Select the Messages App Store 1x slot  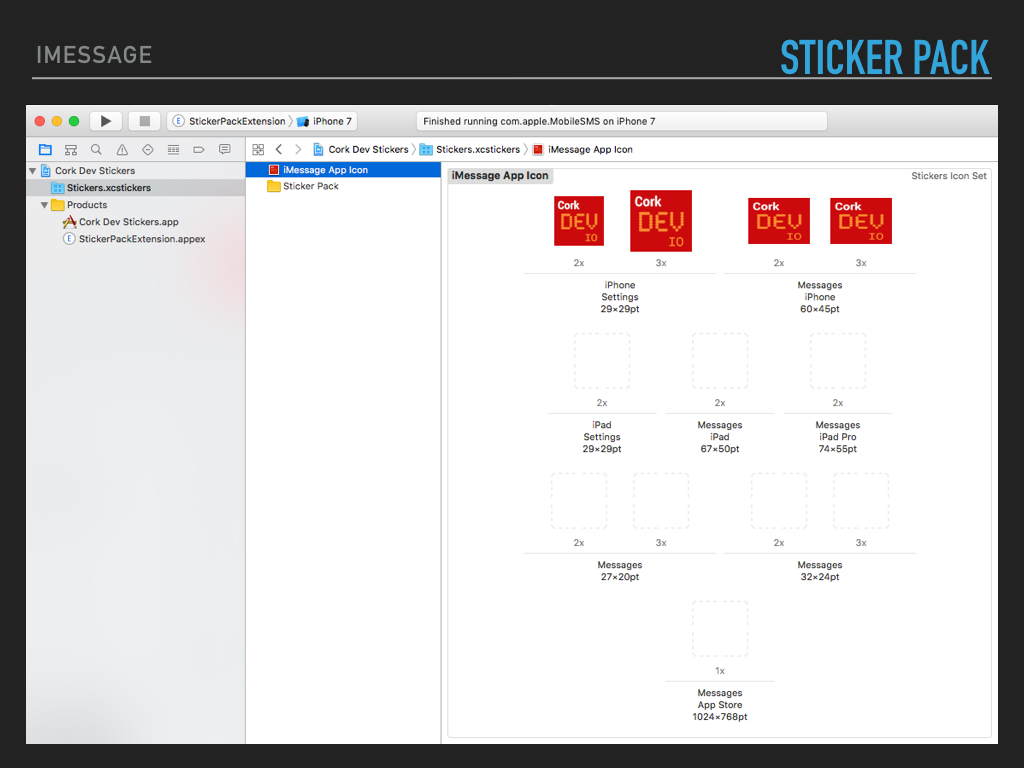click(720, 629)
